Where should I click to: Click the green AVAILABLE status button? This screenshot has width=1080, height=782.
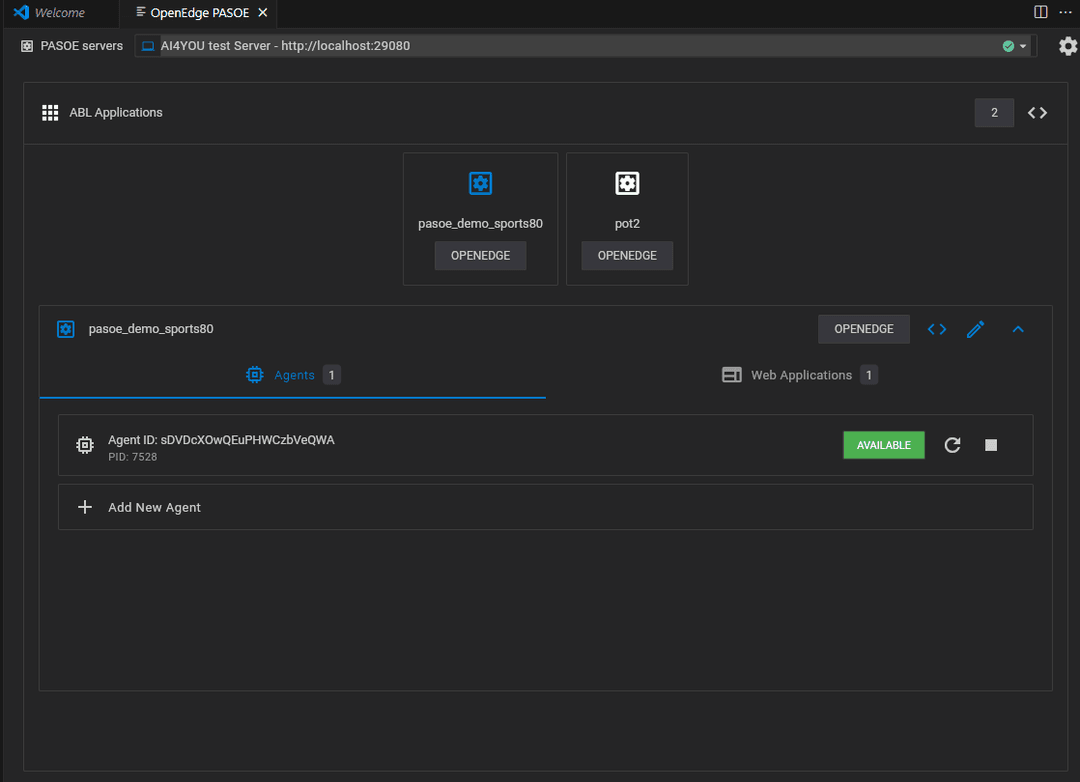[x=884, y=445]
